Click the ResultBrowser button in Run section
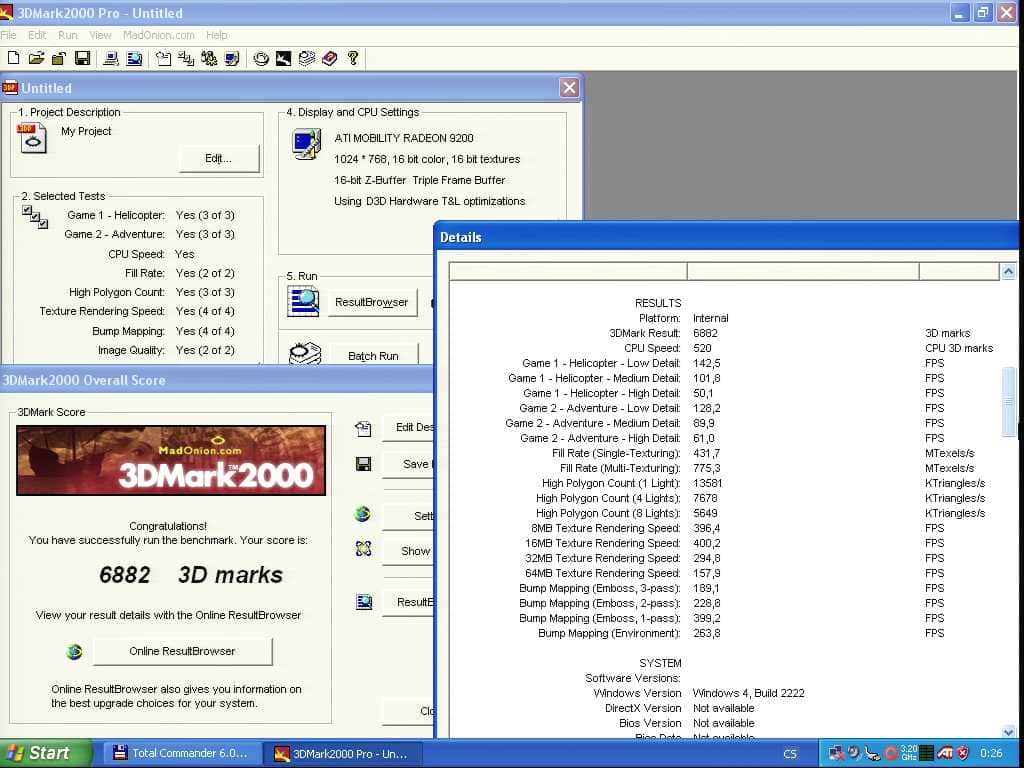This screenshot has width=1024, height=768. 372,302
